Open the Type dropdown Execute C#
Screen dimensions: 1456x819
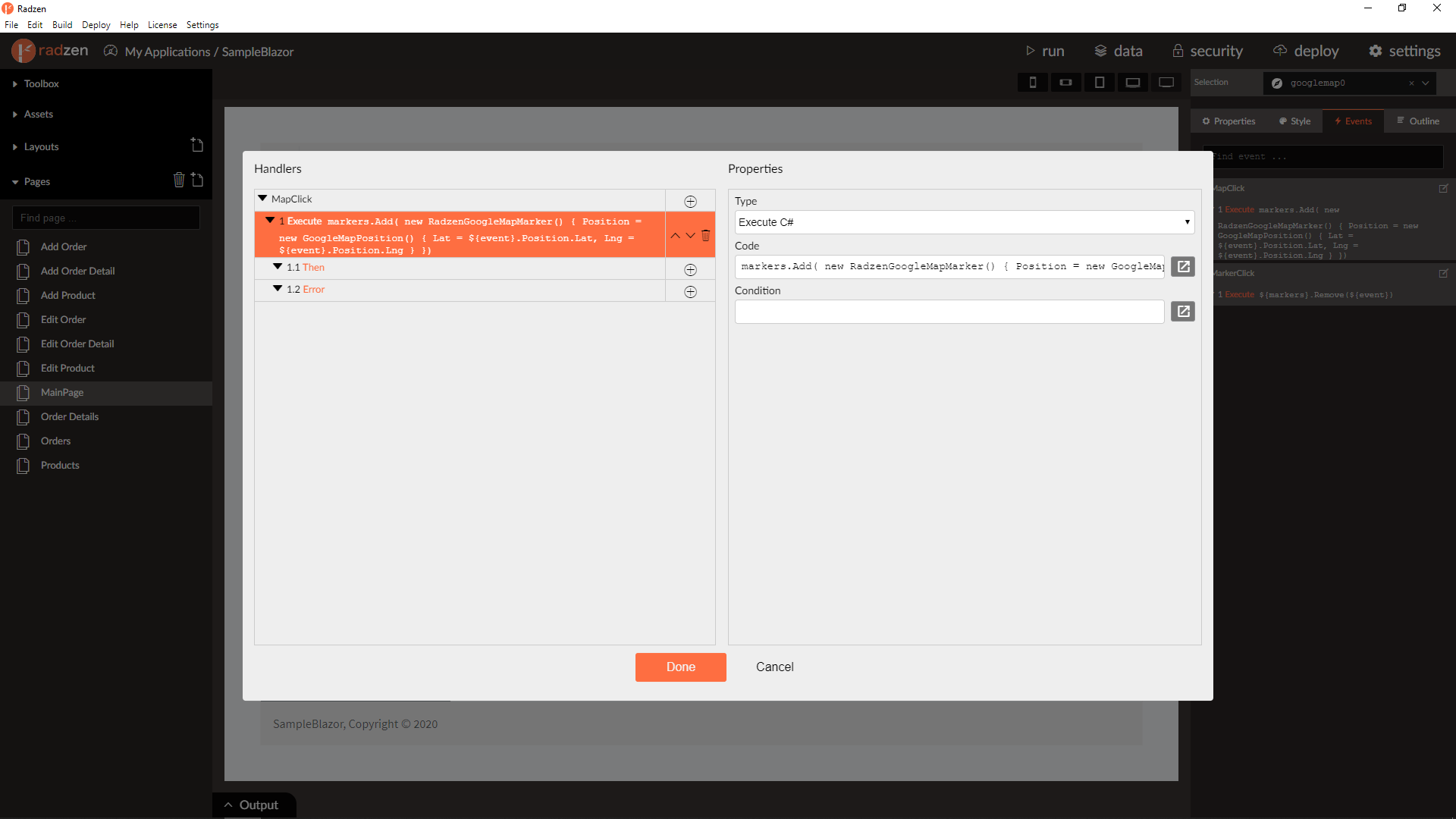[x=964, y=222]
